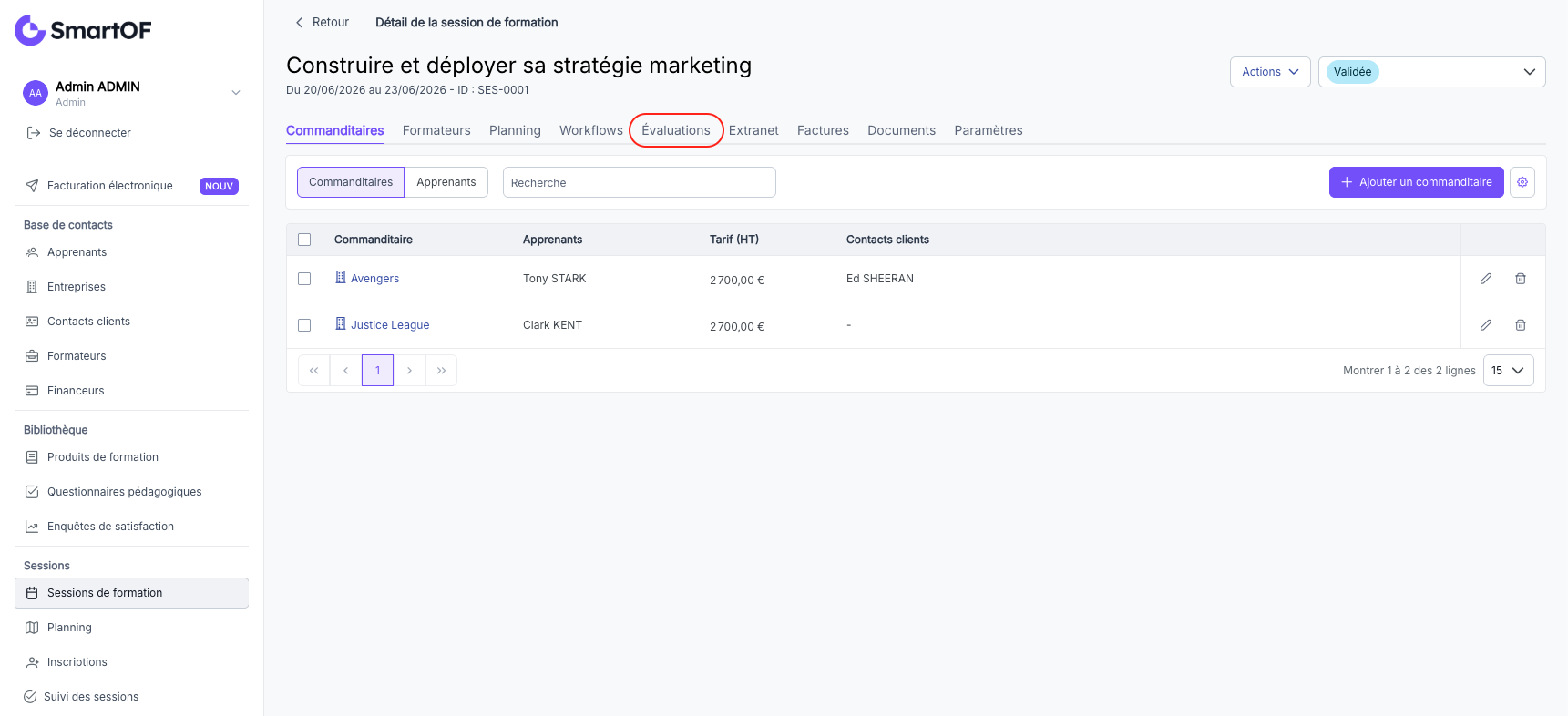Tick the Justice League row checkbox

(x=304, y=325)
